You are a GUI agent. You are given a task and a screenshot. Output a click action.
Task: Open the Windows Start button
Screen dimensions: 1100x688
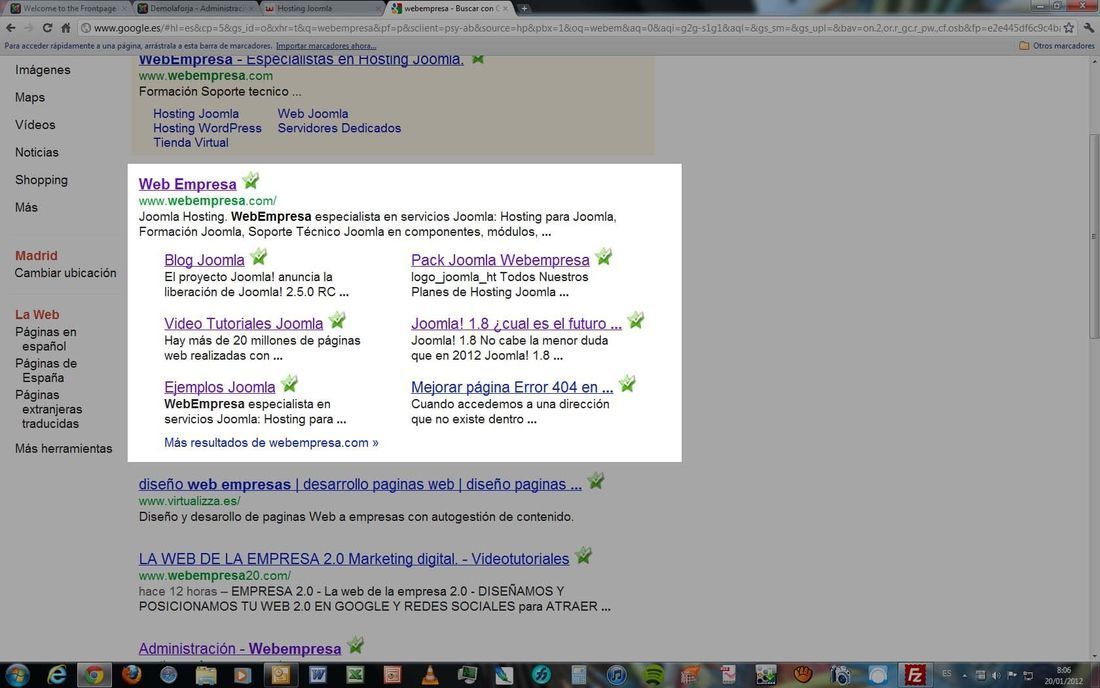(x=17, y=675)
